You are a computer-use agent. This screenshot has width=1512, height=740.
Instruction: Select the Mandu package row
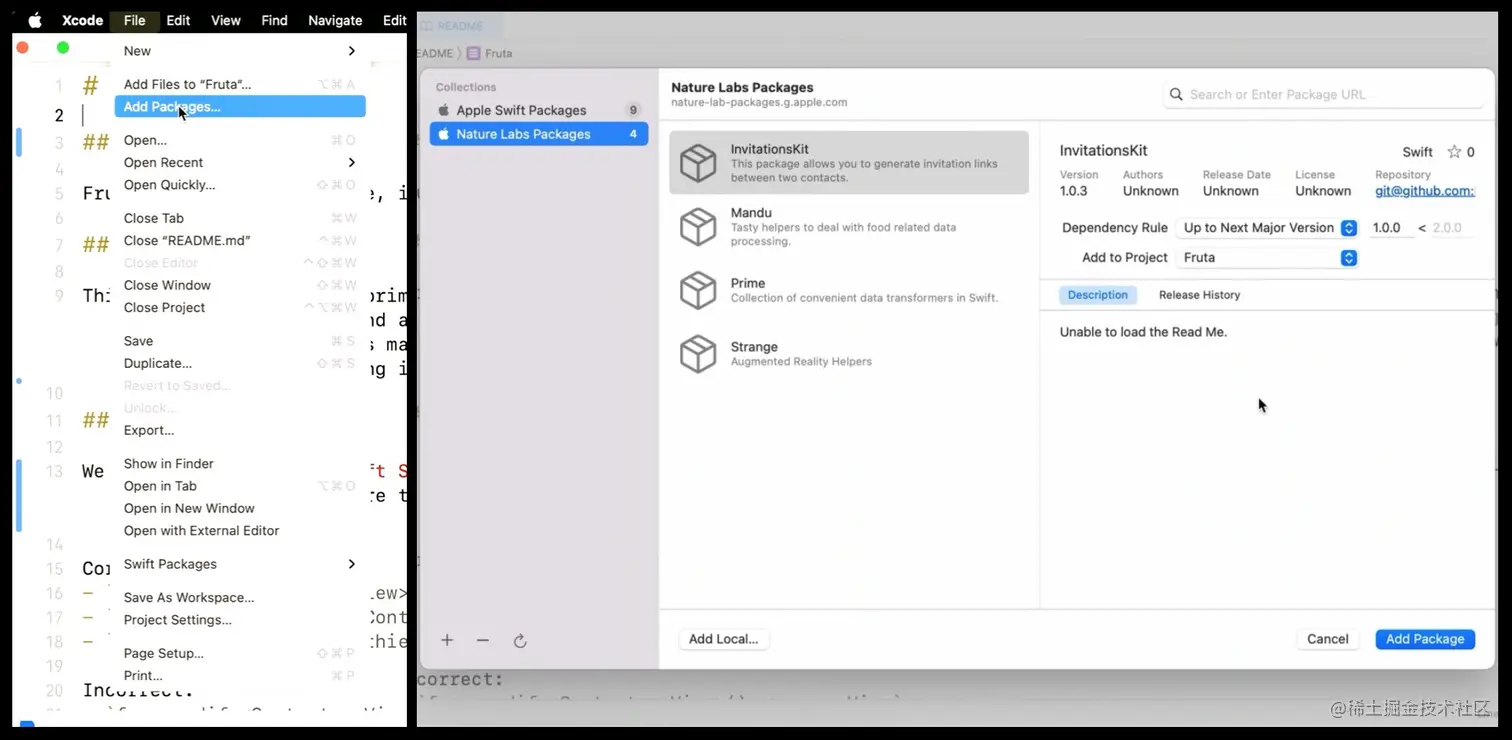pos(849,227)
